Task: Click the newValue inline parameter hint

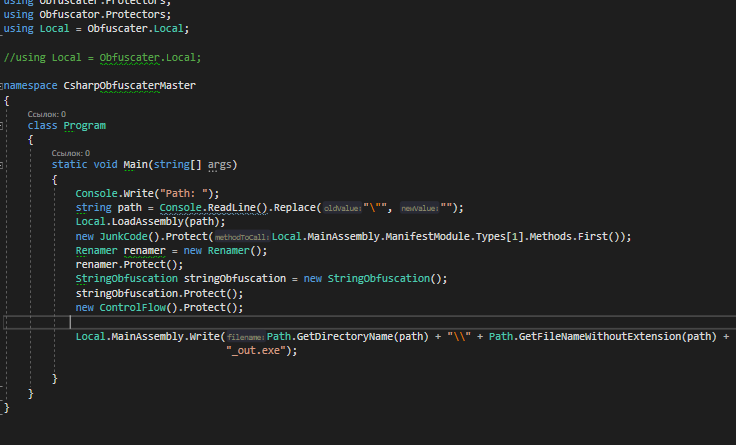Action: pyautogui.click(x=420, y=208)
